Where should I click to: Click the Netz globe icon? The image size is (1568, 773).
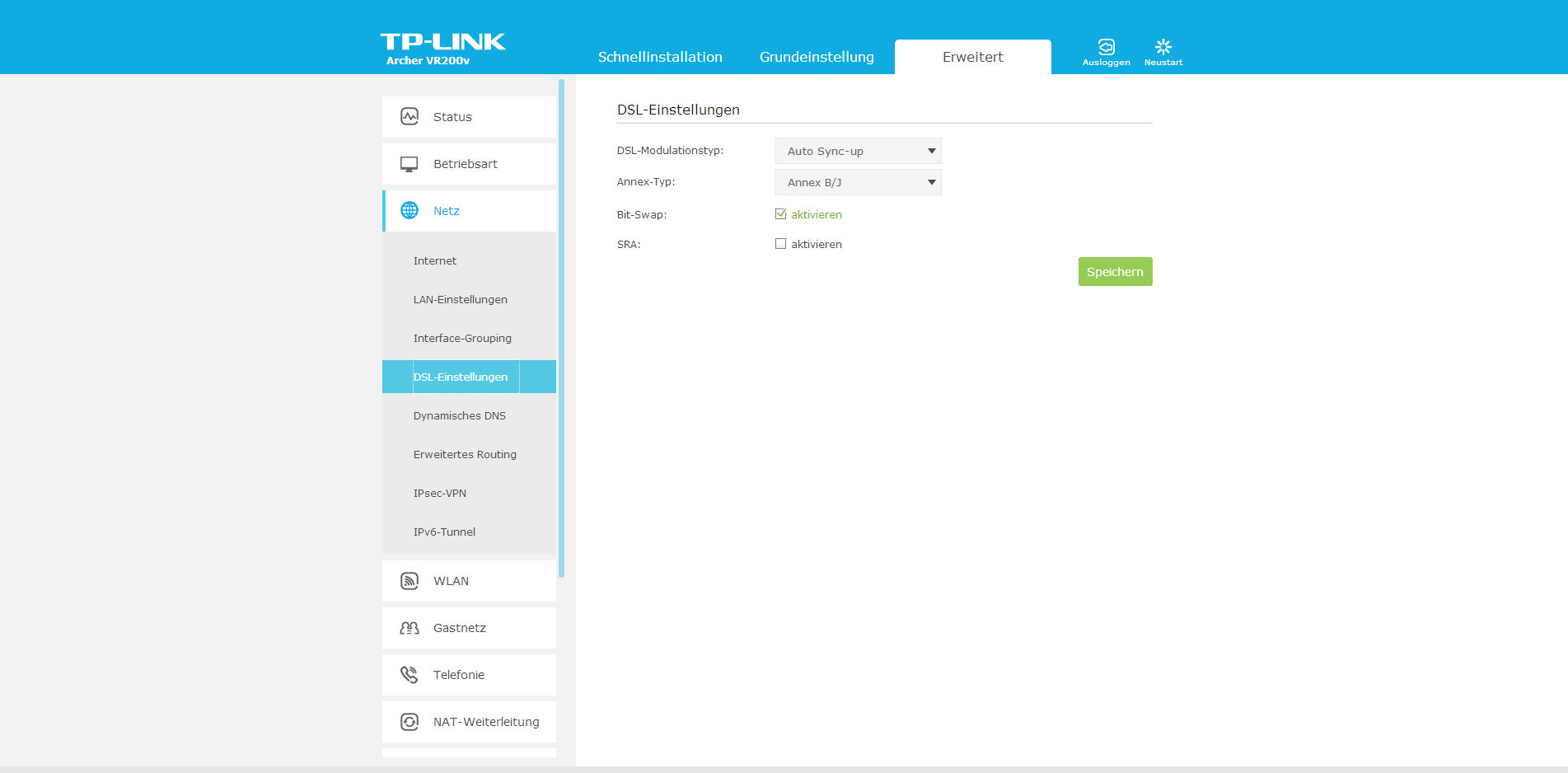(x=410, y=211)
